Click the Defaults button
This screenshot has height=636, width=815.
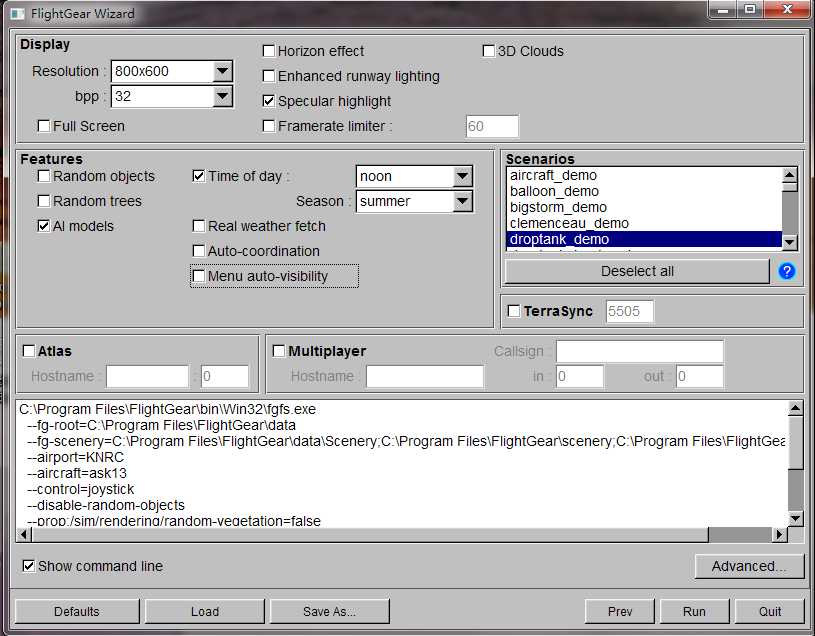tap(77, 612)
